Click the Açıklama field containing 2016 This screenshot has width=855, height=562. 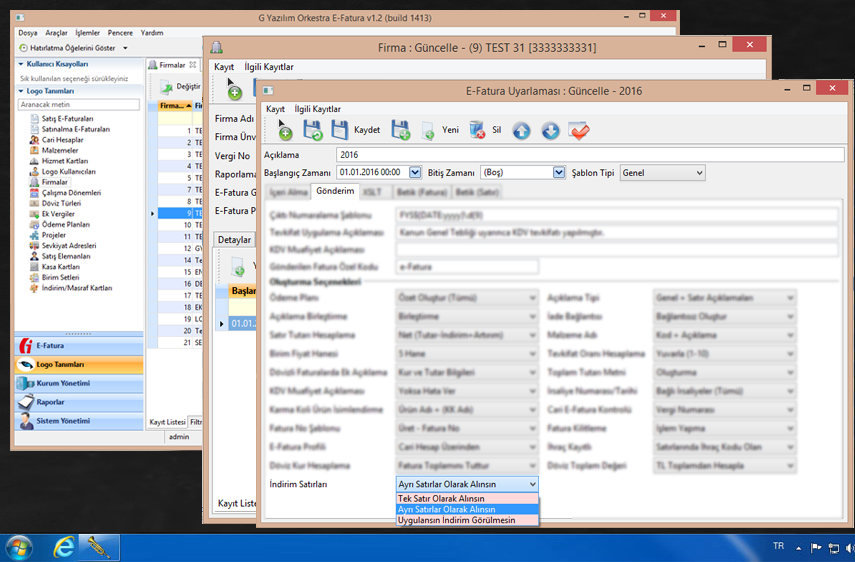click(590, 155)
